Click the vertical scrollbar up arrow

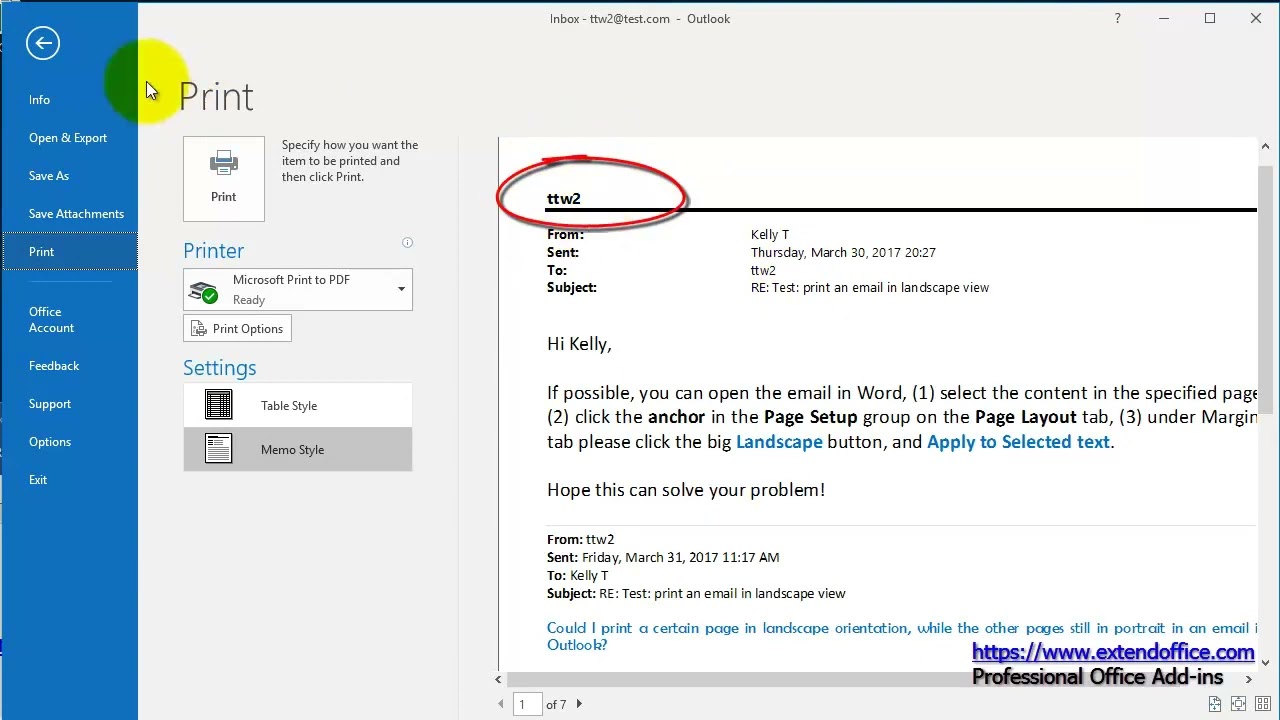(x=1265, y=146)
